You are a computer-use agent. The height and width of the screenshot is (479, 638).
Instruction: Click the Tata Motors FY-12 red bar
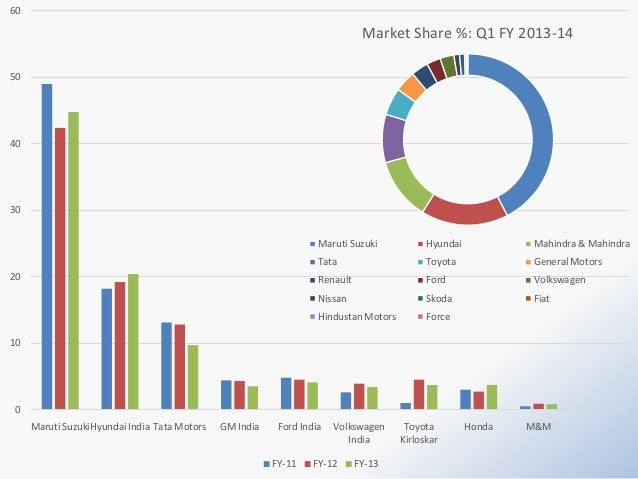click(180, 367)
